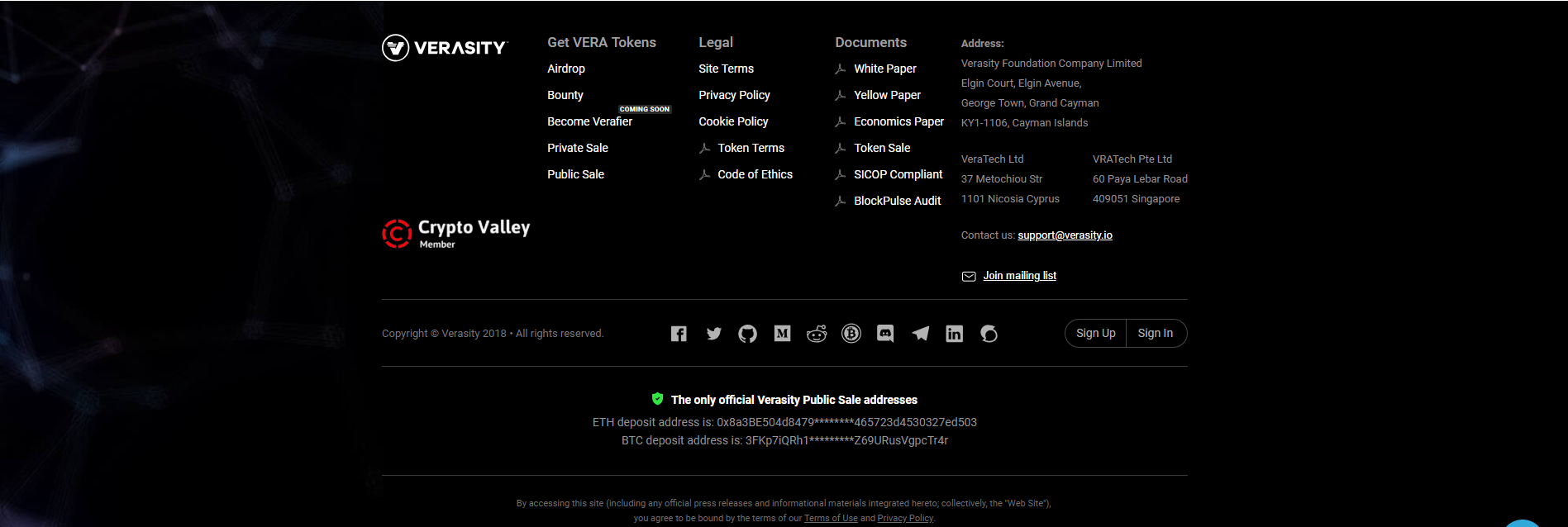Viewport: 1568px width, 527px height.
Task: Open the Token Sale document link
Action: pos(882,148)
